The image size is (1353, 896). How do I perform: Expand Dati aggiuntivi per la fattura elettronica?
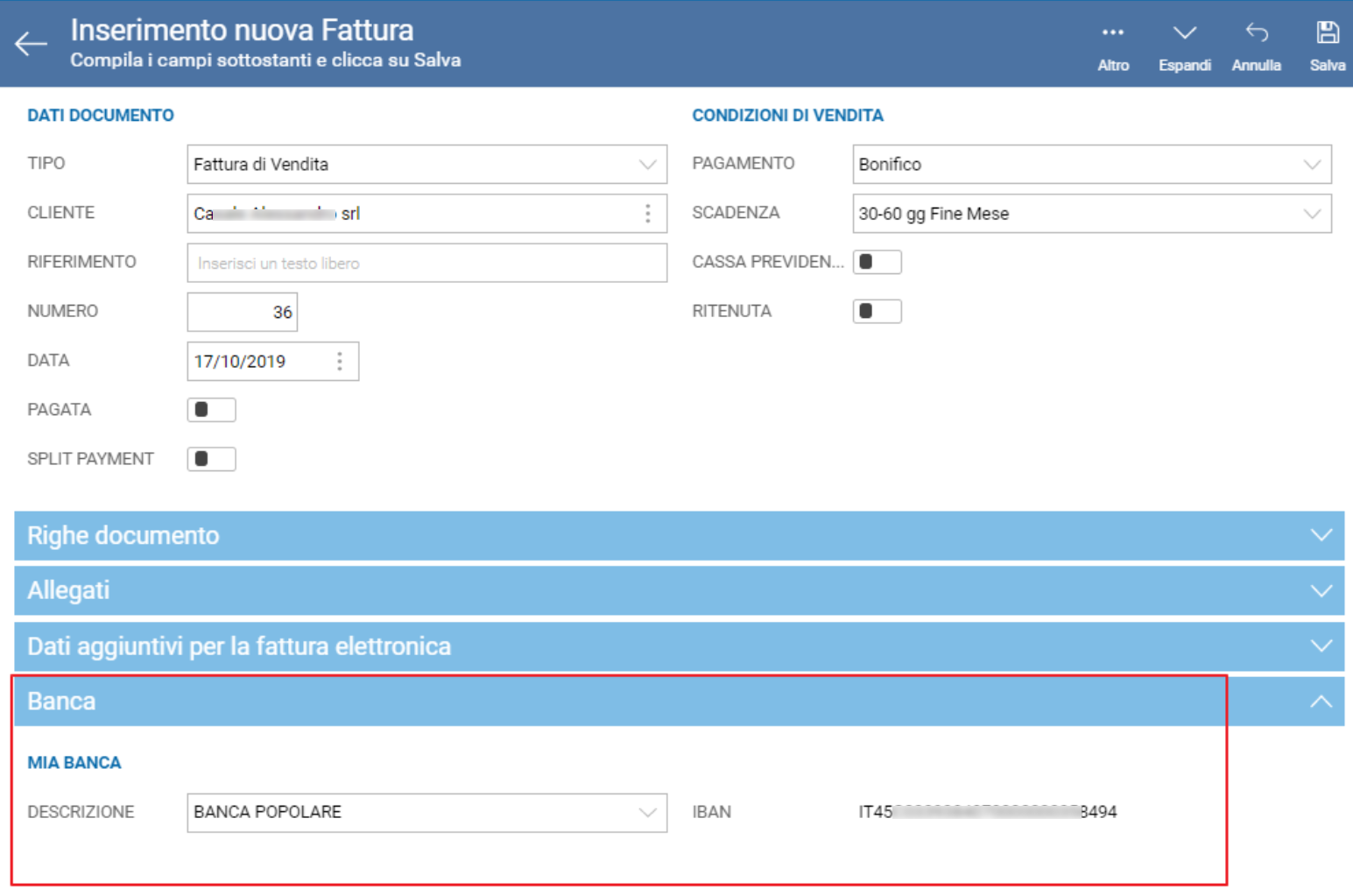pos(679,646)
